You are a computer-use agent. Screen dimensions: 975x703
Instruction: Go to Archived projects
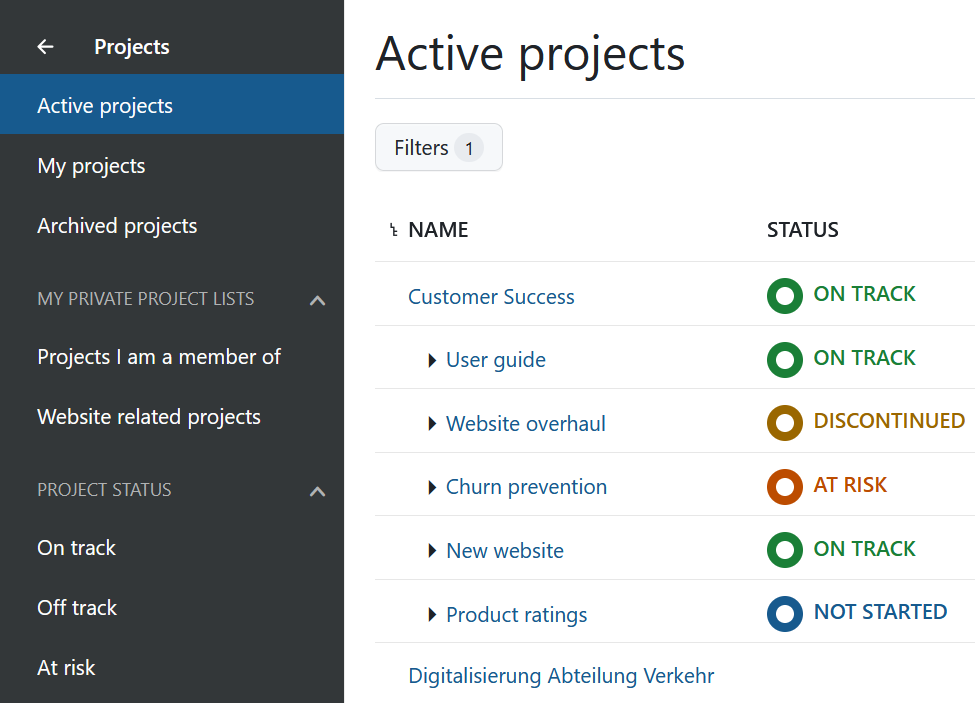(117, 226)
